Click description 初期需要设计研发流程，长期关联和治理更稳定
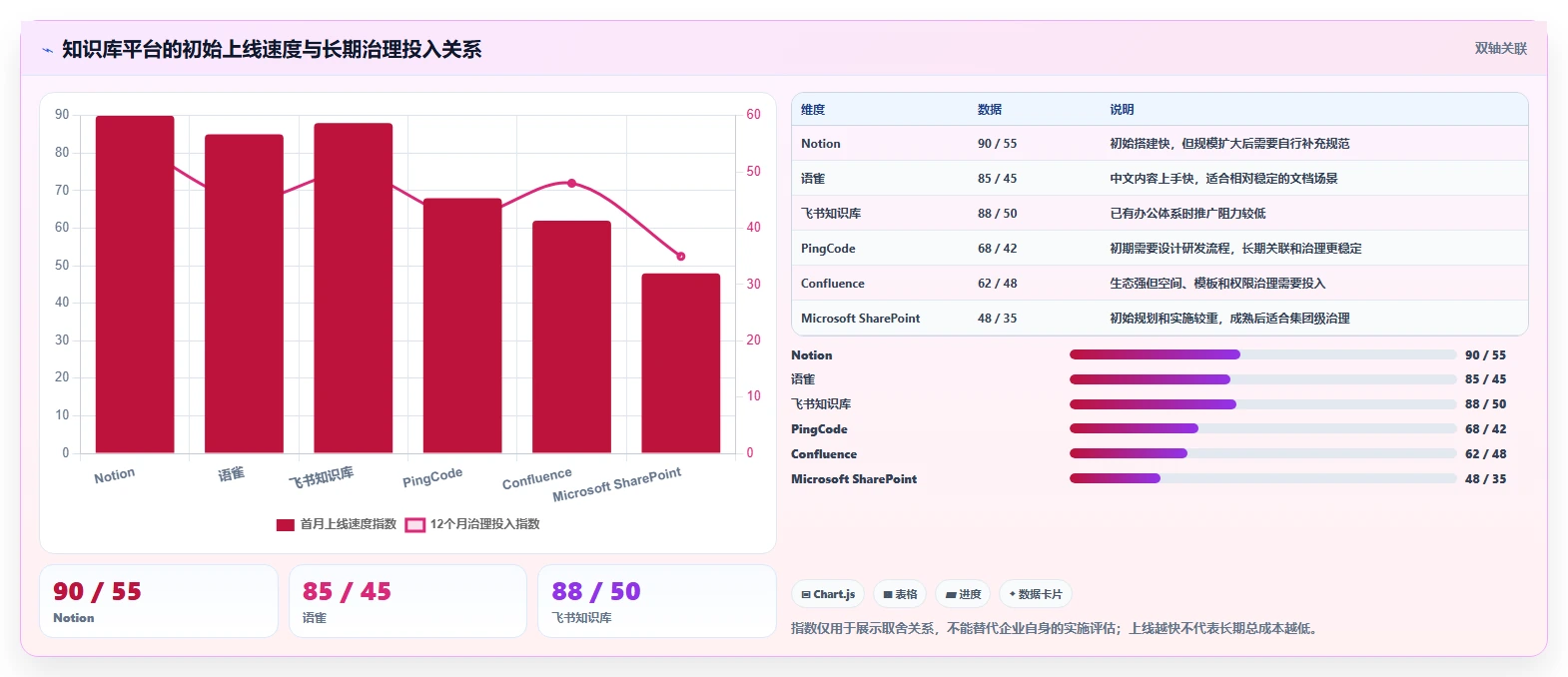The width and height of the screenshot is (1568, 677). pos(1235,249)
